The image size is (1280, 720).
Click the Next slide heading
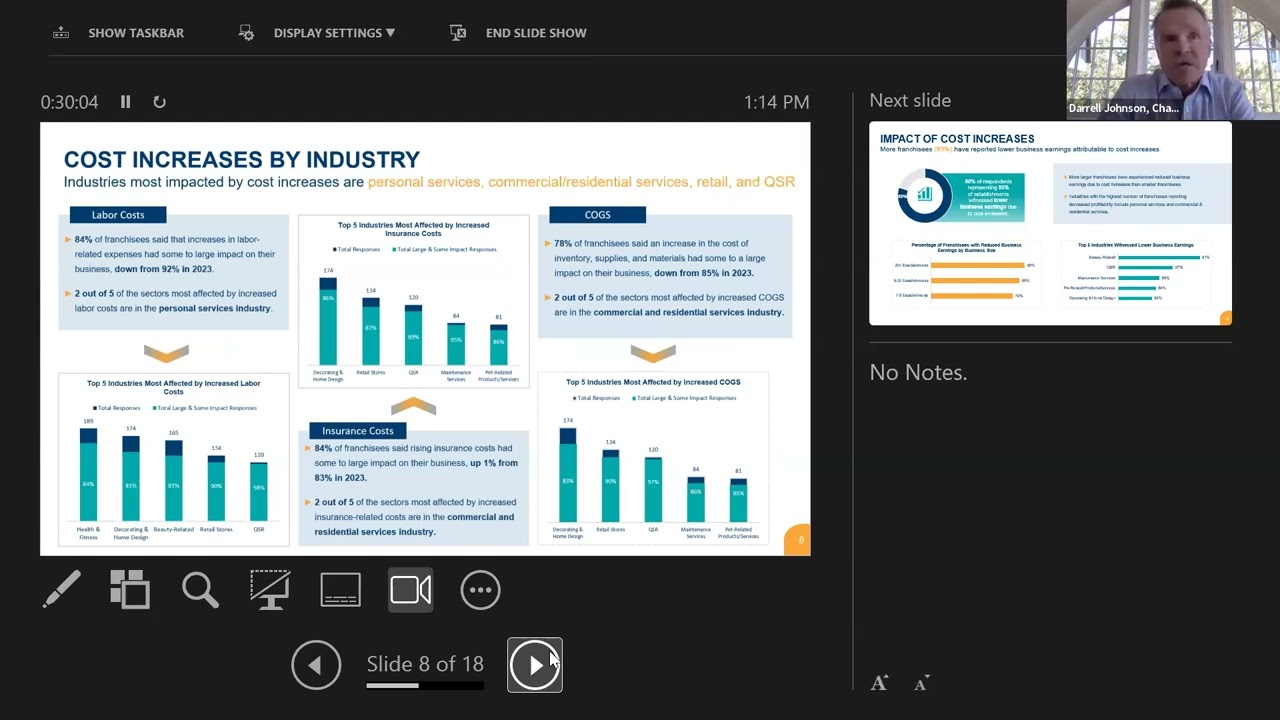(x=910, y=100)
